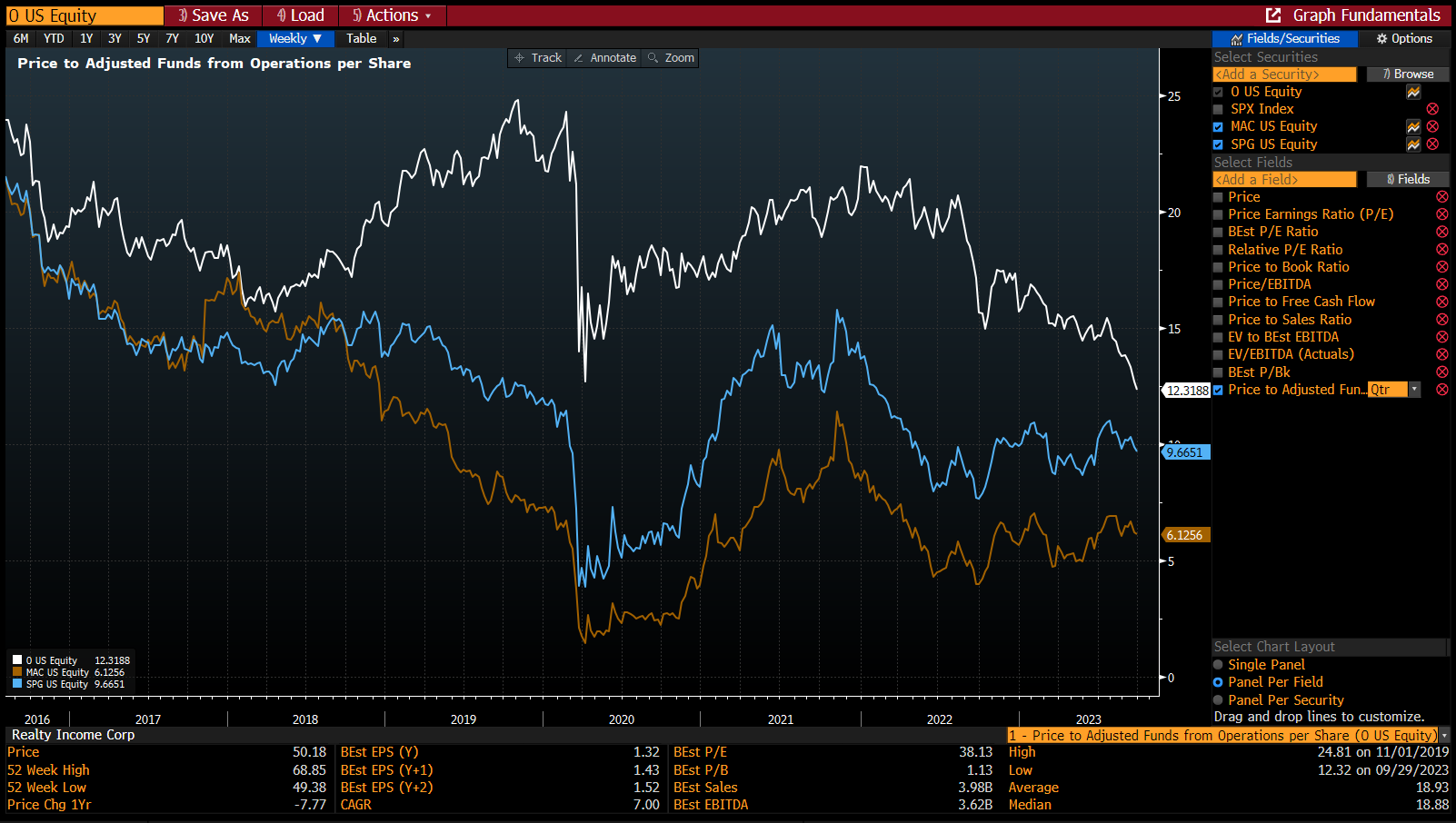Delete EV to BEst EBITDA field
The width and height of the screenshot is (1456, 823).
tap(1441, 337)
